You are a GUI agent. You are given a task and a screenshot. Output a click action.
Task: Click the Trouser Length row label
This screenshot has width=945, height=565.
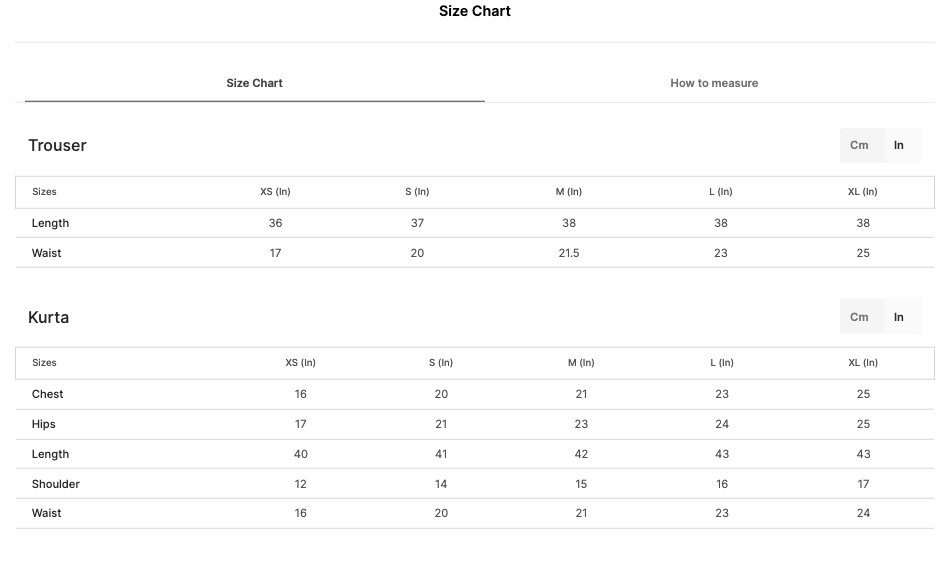point(50,223)
